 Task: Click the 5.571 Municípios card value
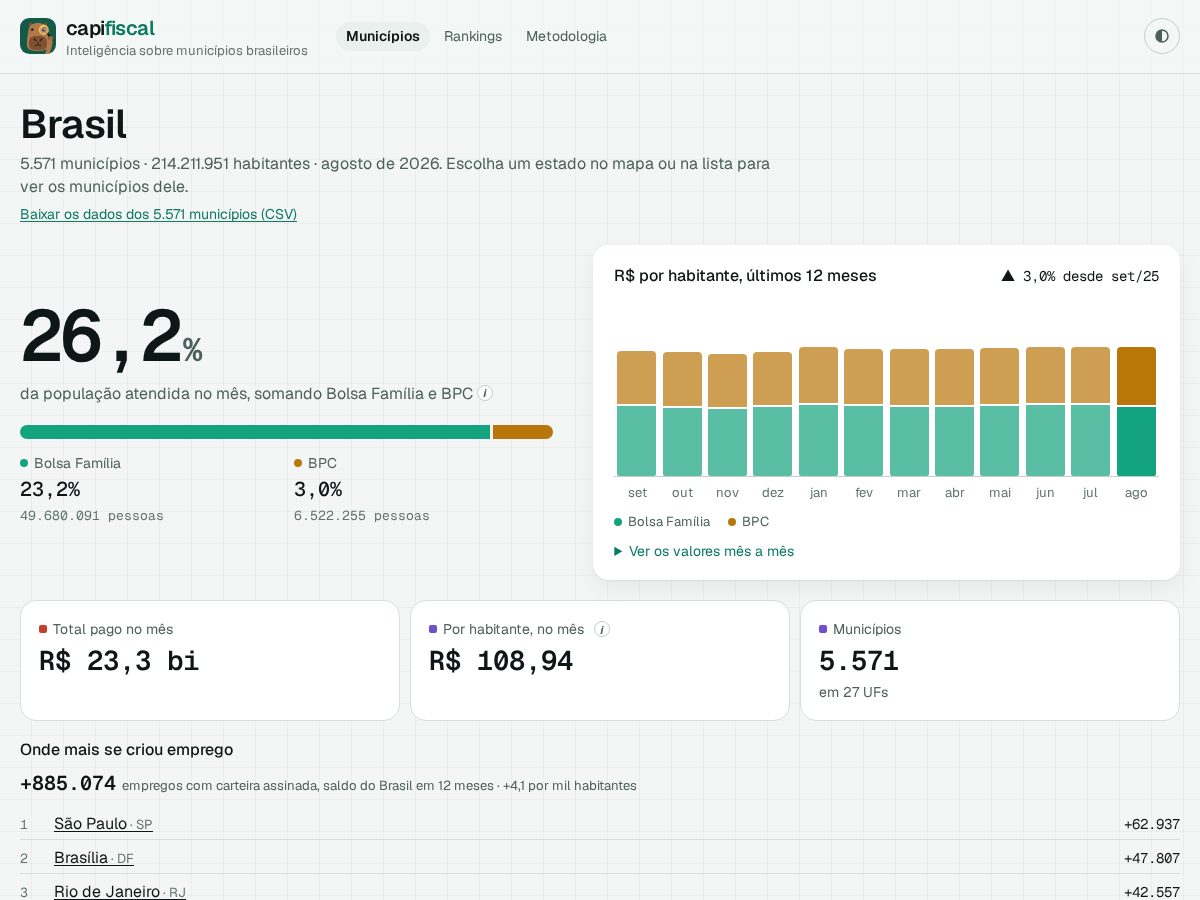(x=859, y=661)
